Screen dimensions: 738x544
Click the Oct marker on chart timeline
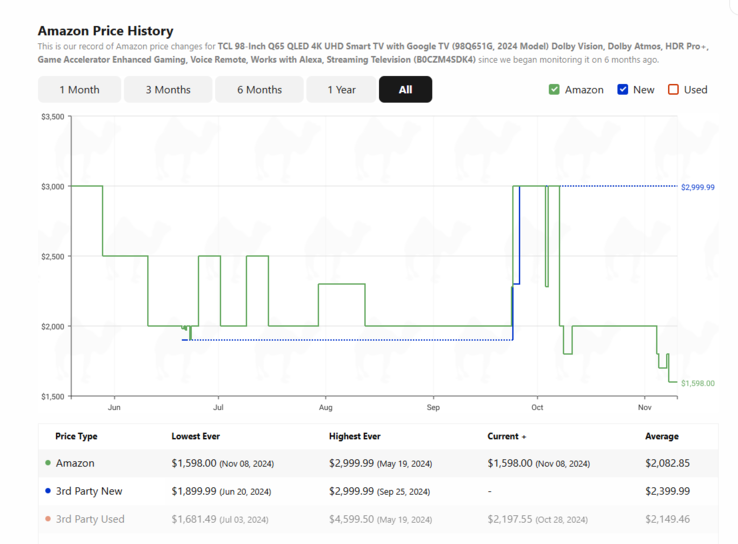click(x=537, y=407)
